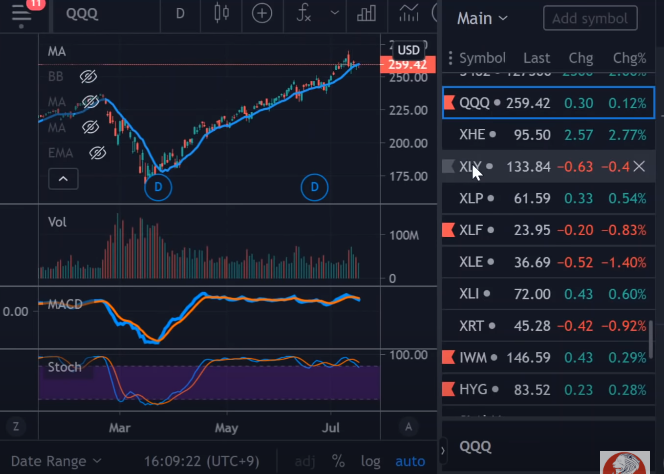Click the 259.42 price label on axis
The width and height of the screenshot is (664, 474).
tap(408, 64)
